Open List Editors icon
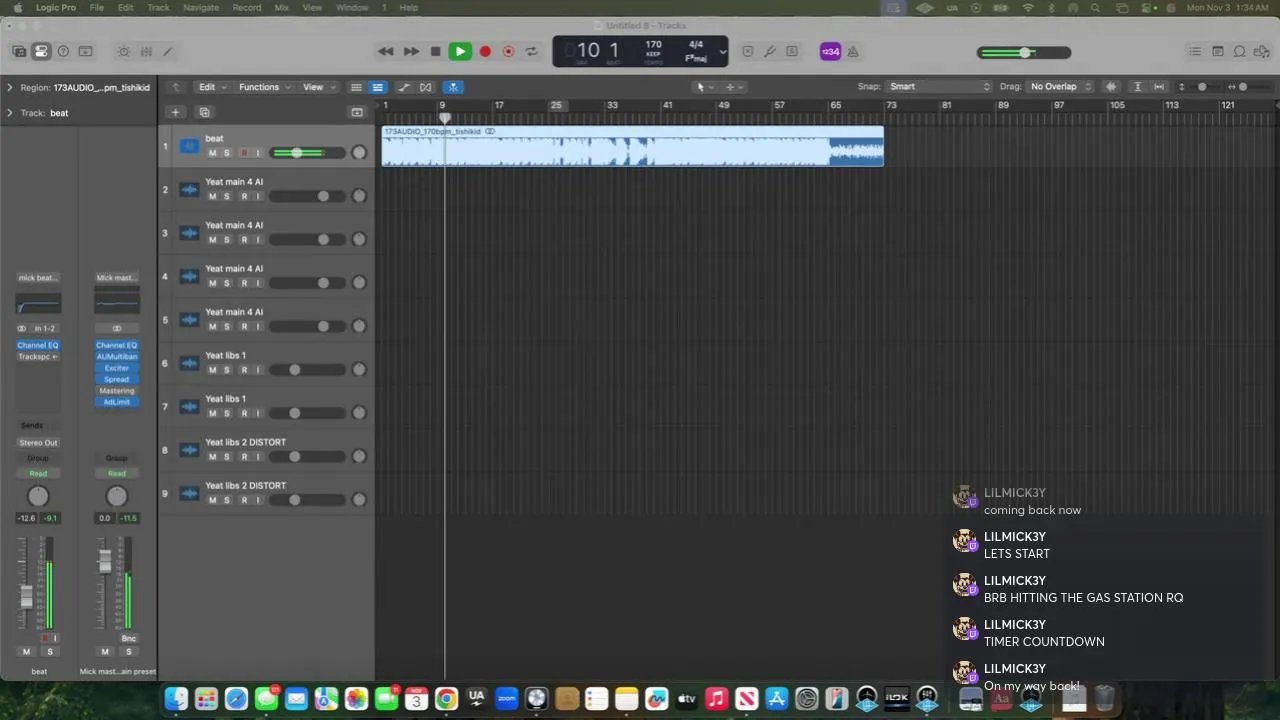 coord(1195,51)
